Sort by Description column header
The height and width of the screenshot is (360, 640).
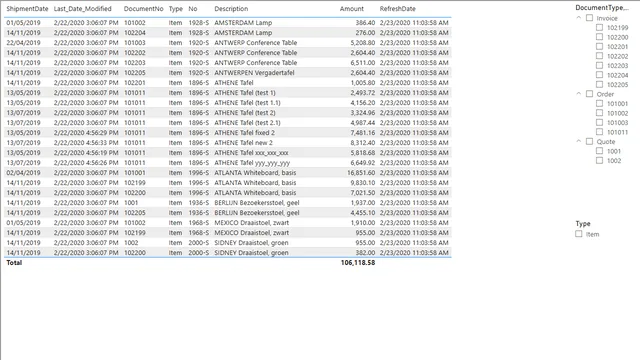click(x=231, y=9)
